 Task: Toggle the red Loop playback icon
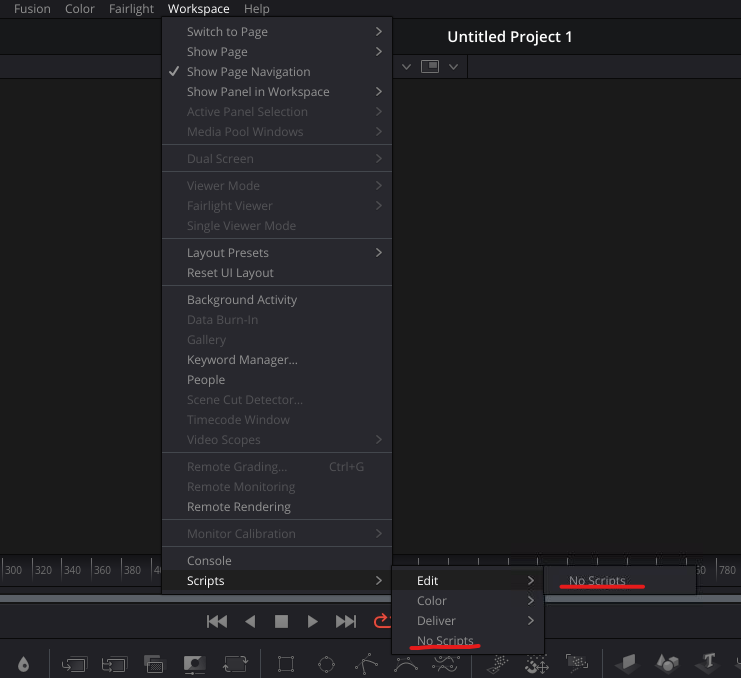[381, 621]
